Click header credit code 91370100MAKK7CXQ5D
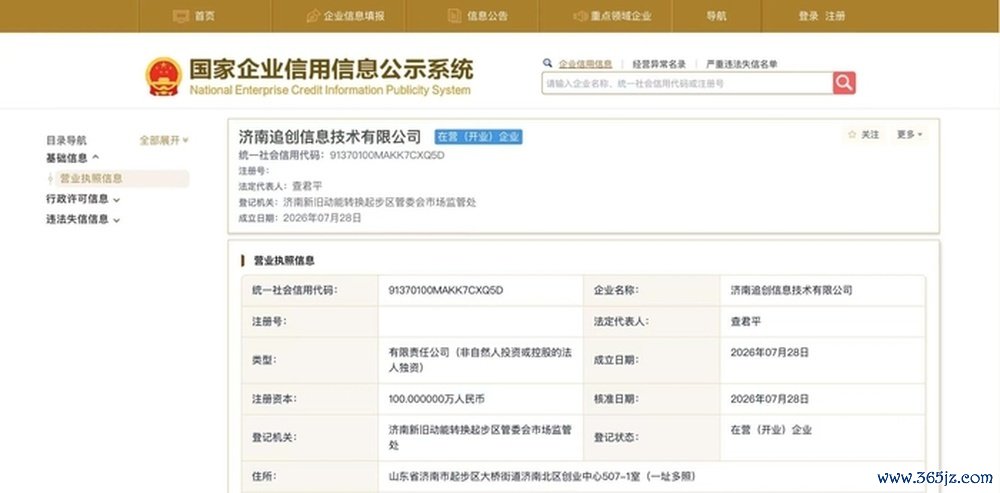This screenshot has height=493, width=1000. coord(387,155)
